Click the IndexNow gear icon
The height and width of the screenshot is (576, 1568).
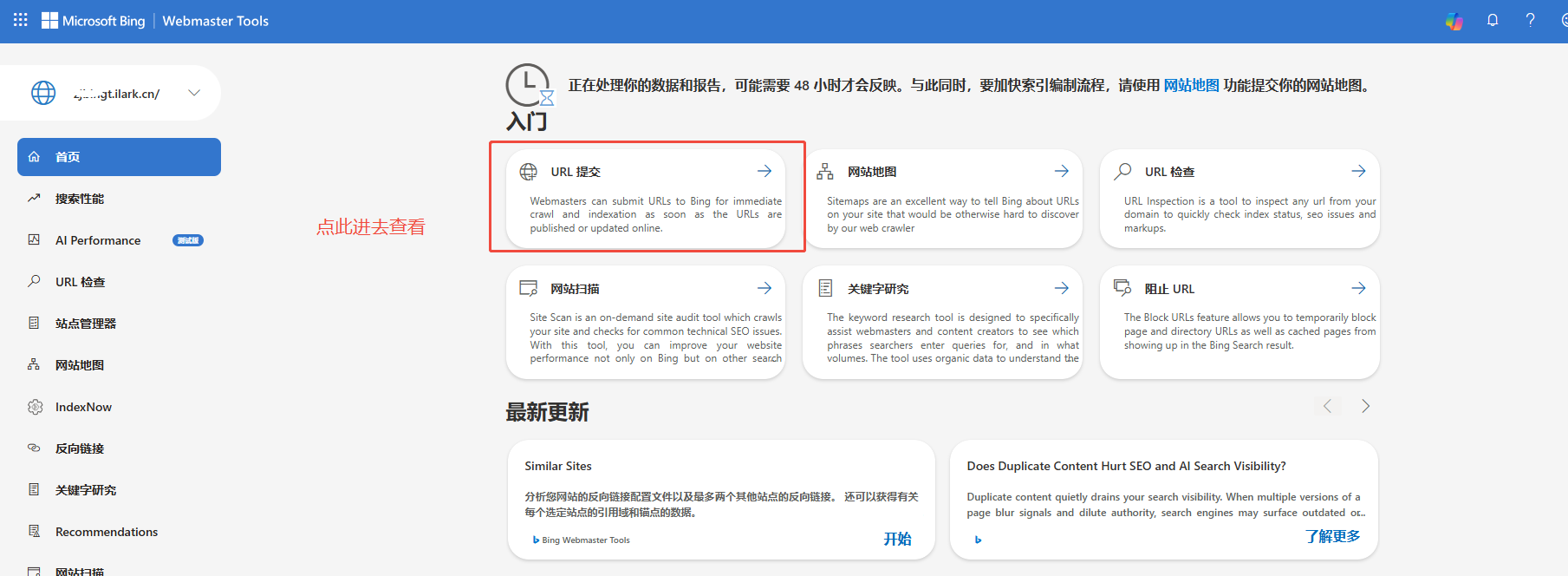pyautogui.click(x=35, y=407)
